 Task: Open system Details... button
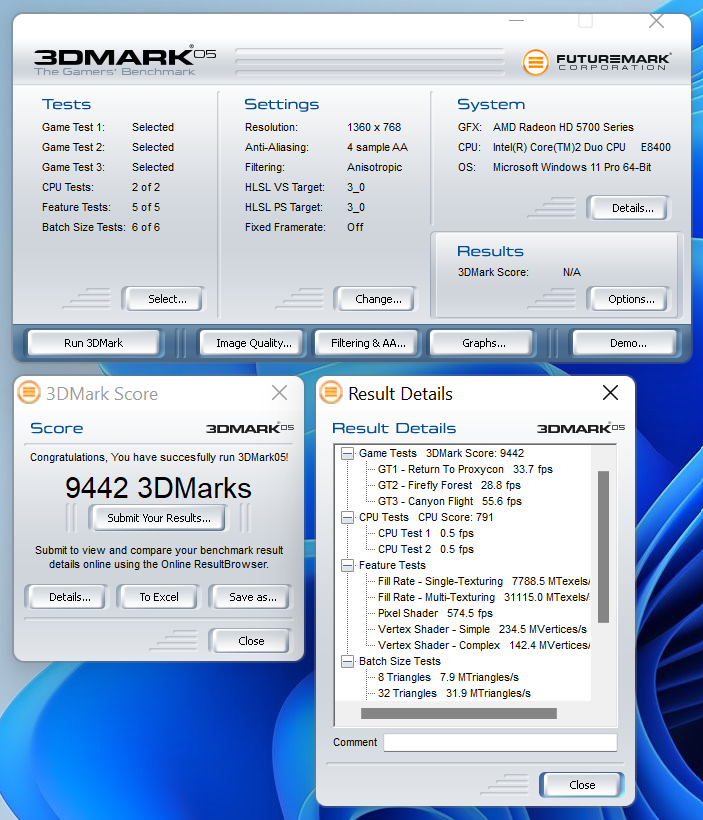(x=628, y=208)
